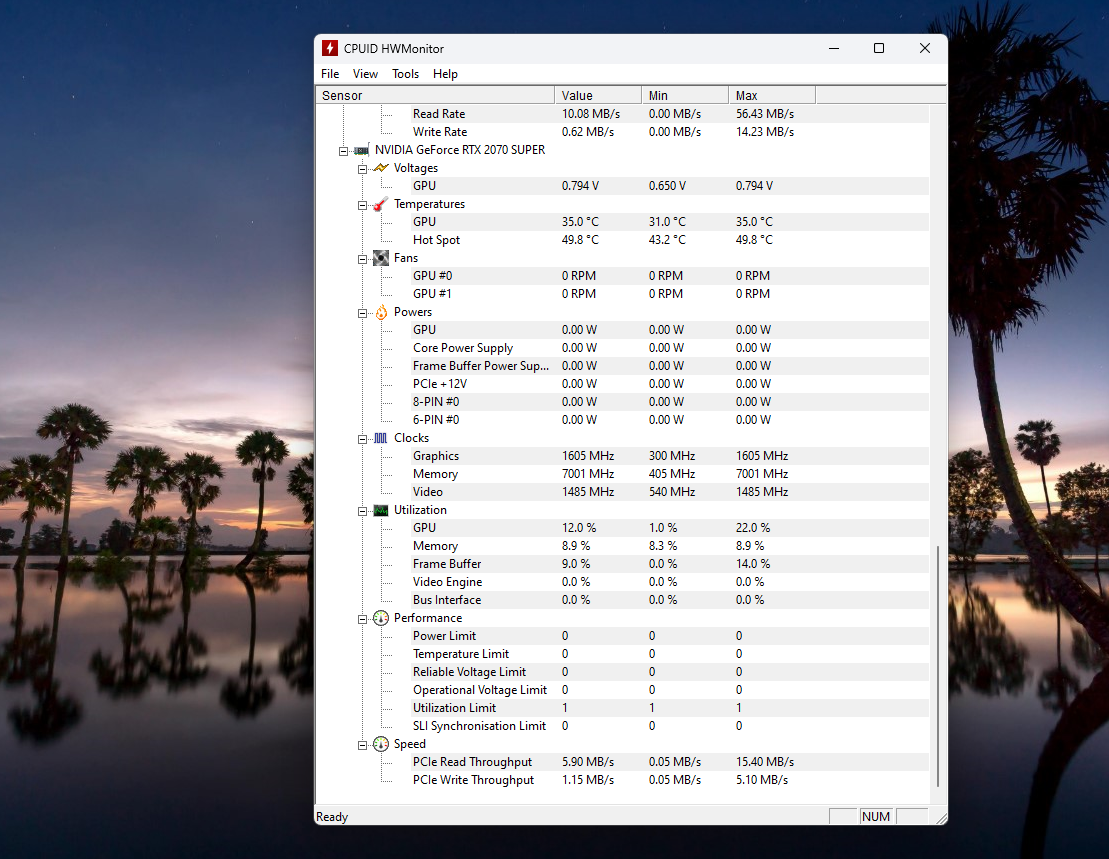Collapse the NVIDIA GeForce RTX 2070 SUPER node
Viewport: 1109px width, 859px height.
tap(344, 151)
